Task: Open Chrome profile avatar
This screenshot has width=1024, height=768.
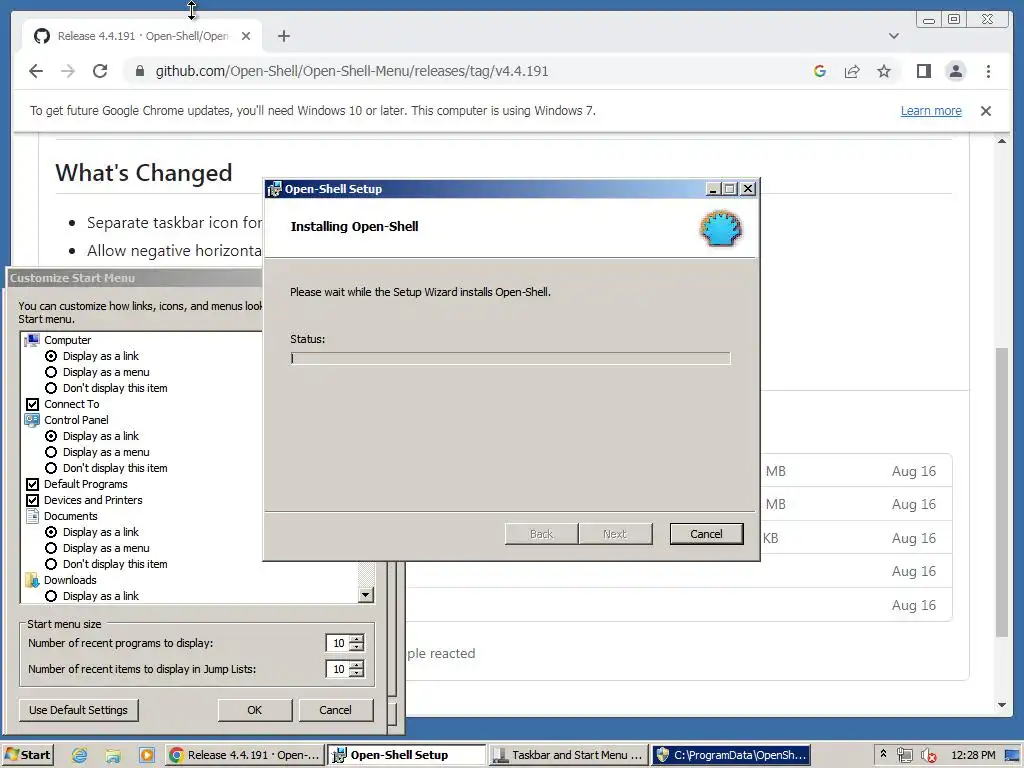Action: click(x=955, y=71)
